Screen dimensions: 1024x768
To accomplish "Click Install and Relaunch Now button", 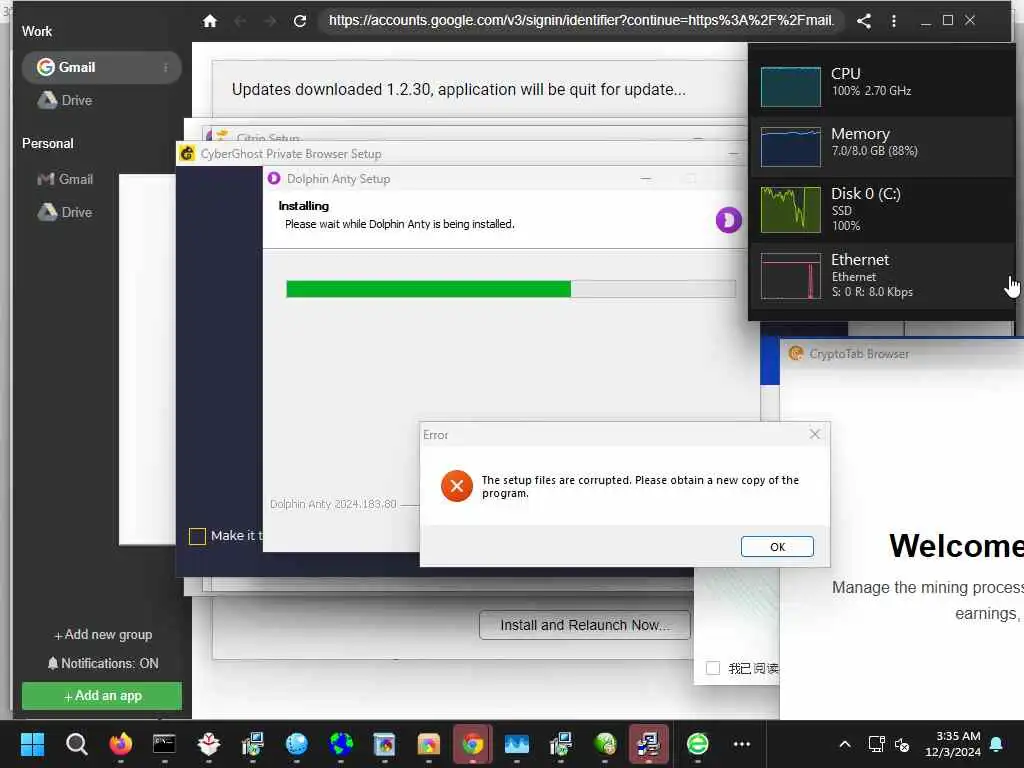I will [584, 626].
